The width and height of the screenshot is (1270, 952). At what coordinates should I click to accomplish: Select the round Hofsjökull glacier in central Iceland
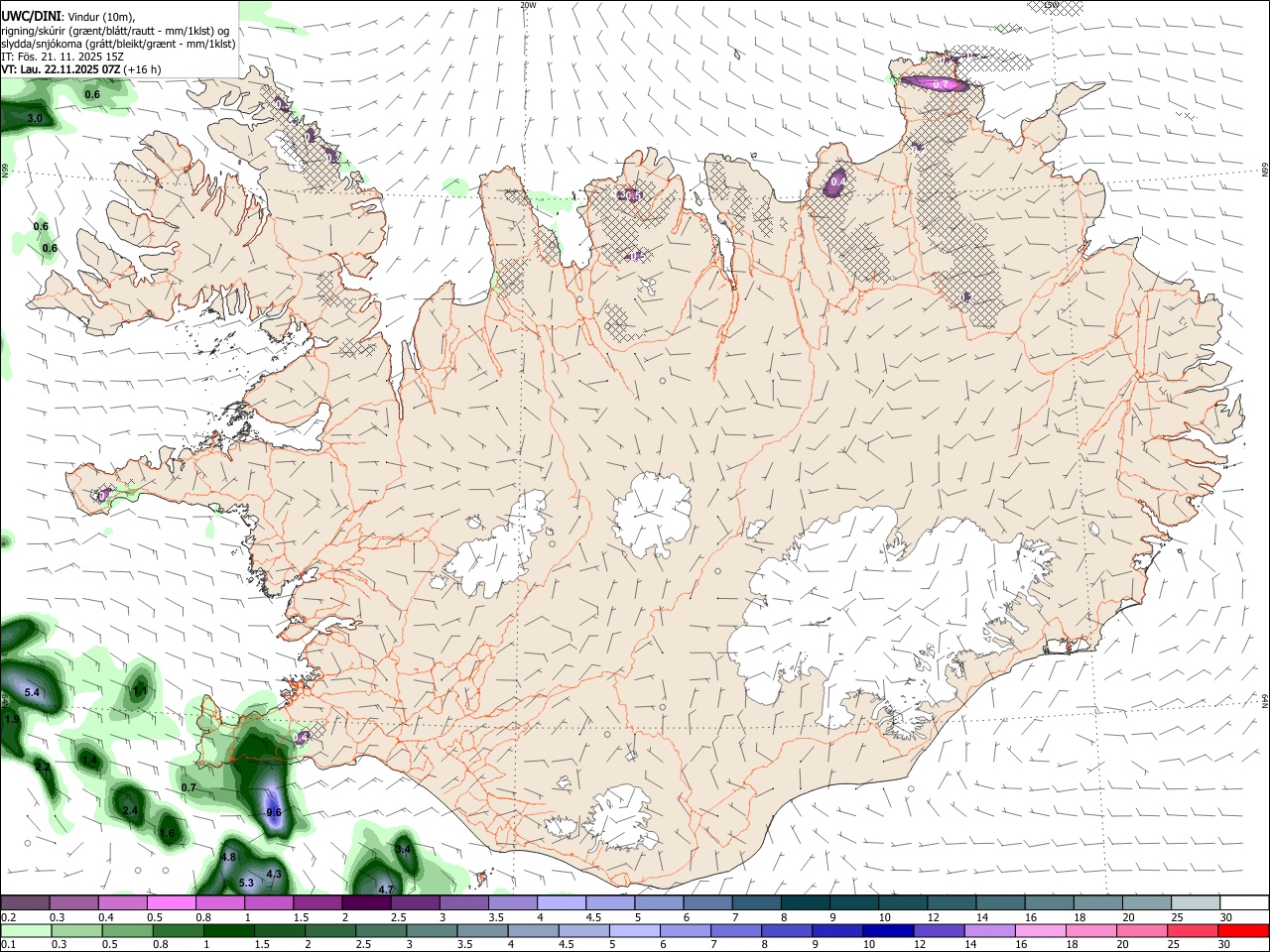[652, 516]
